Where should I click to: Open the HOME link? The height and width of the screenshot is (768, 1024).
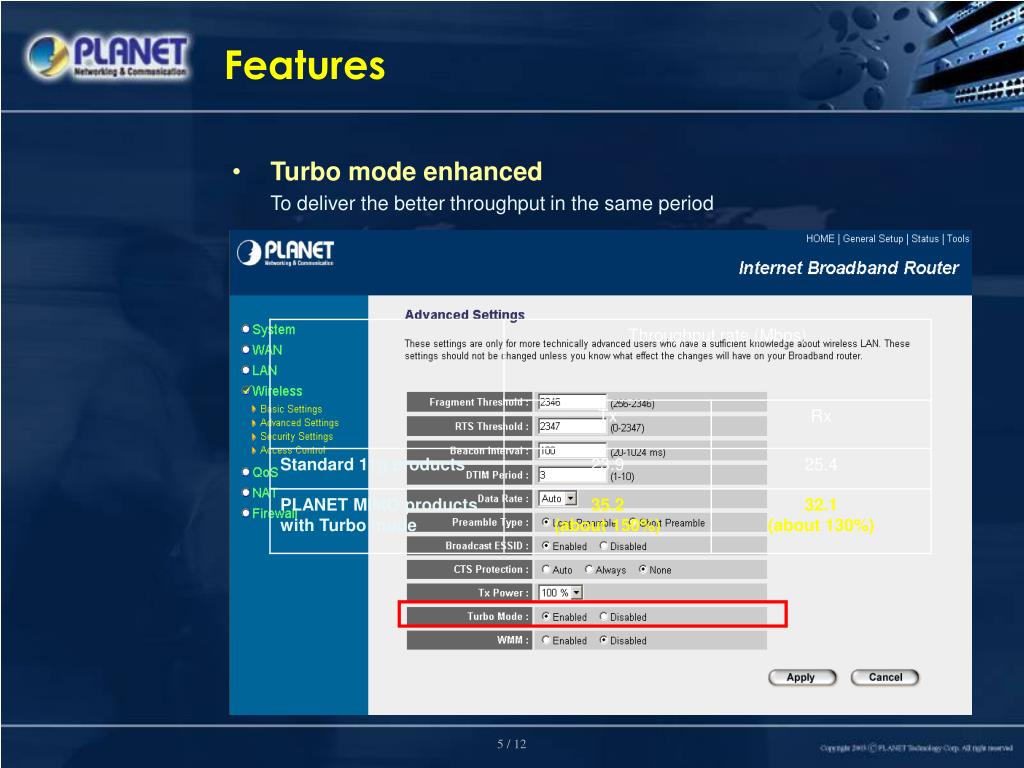[x=820, y=238]
